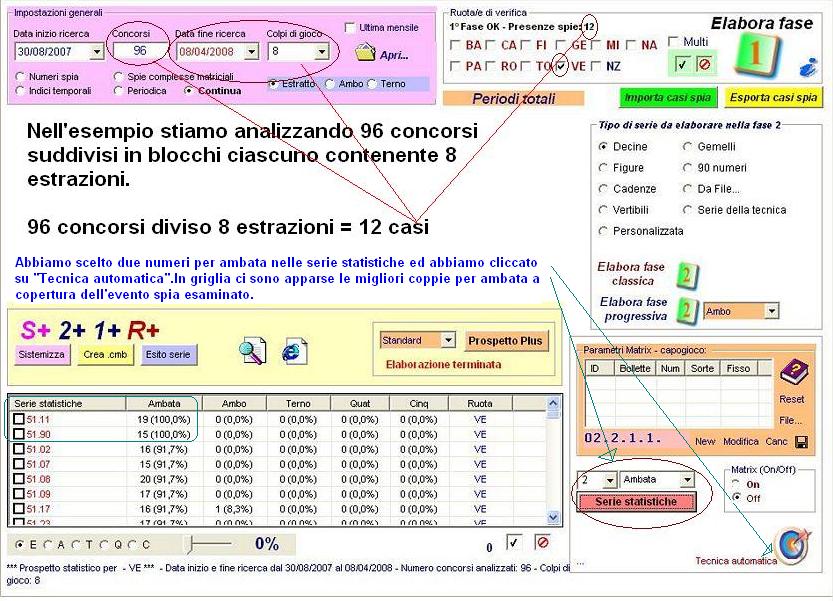Open the Internet Explorer document icon
Viewport: 833px width, 601px height.
(295, 351)
